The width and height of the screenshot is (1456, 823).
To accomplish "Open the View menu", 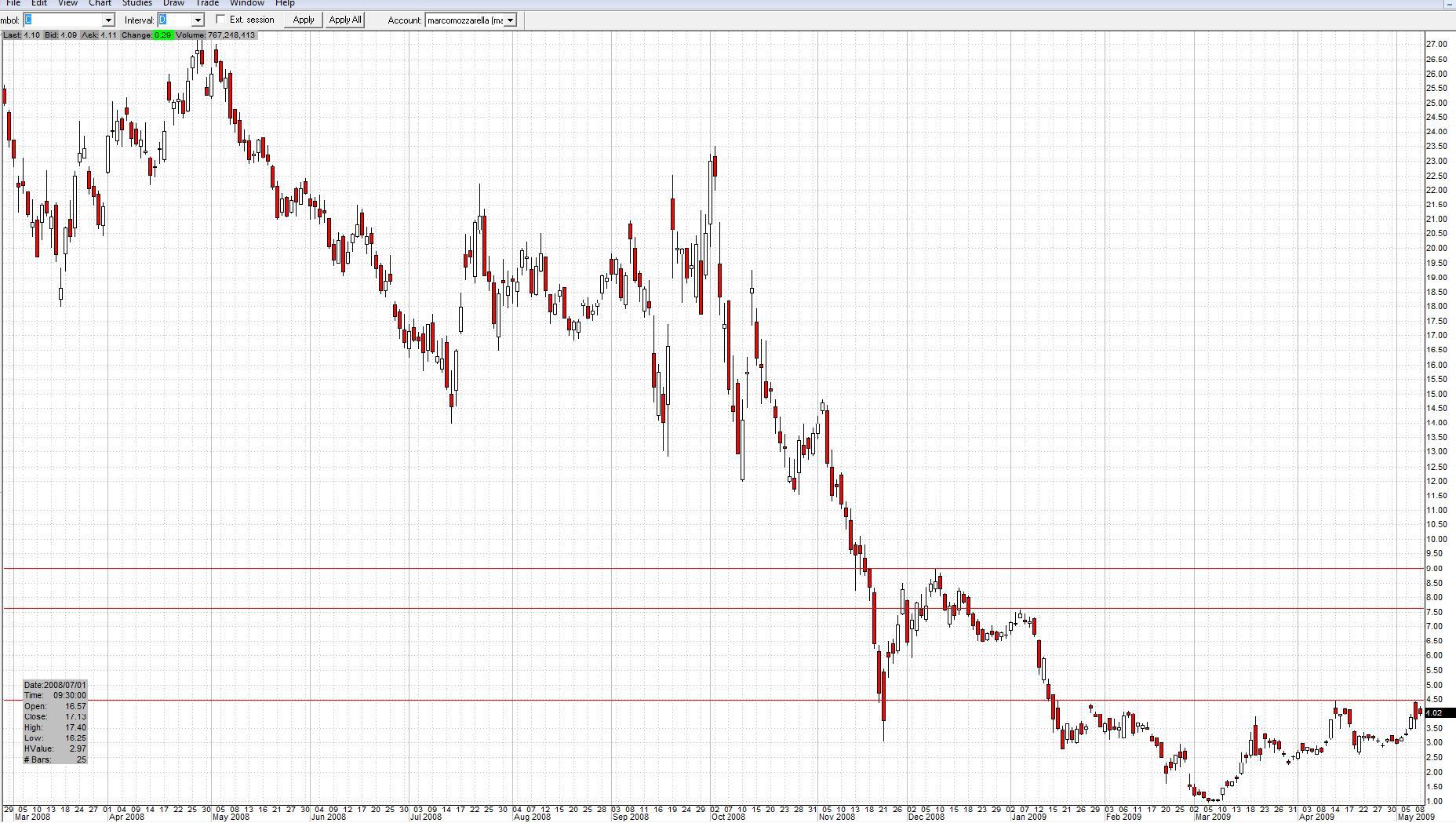I will 67,4.
